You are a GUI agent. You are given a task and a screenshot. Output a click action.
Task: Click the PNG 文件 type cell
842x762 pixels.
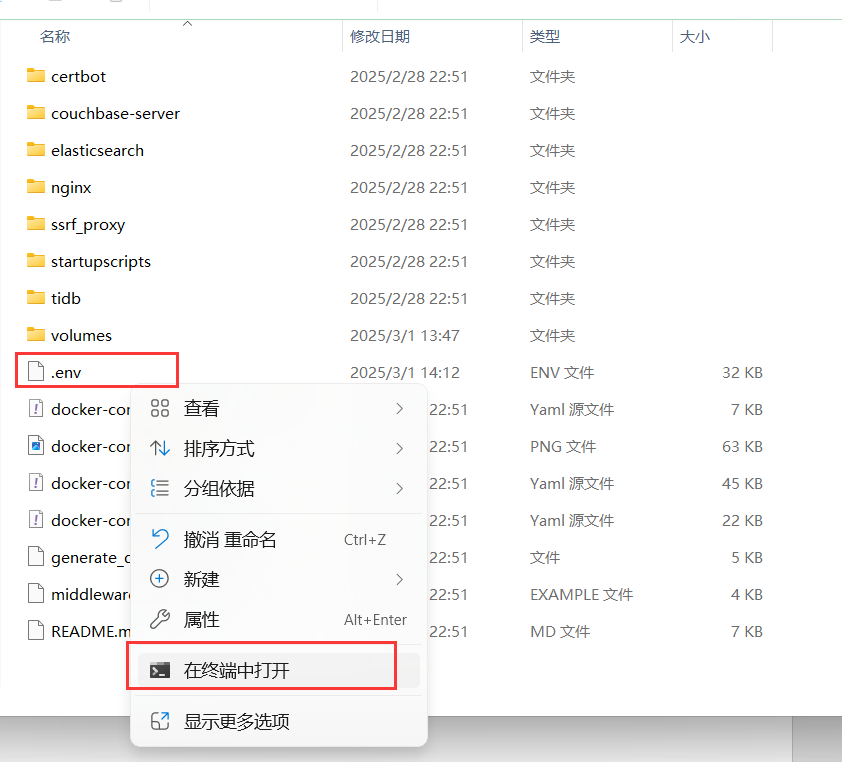coord(563,447)
